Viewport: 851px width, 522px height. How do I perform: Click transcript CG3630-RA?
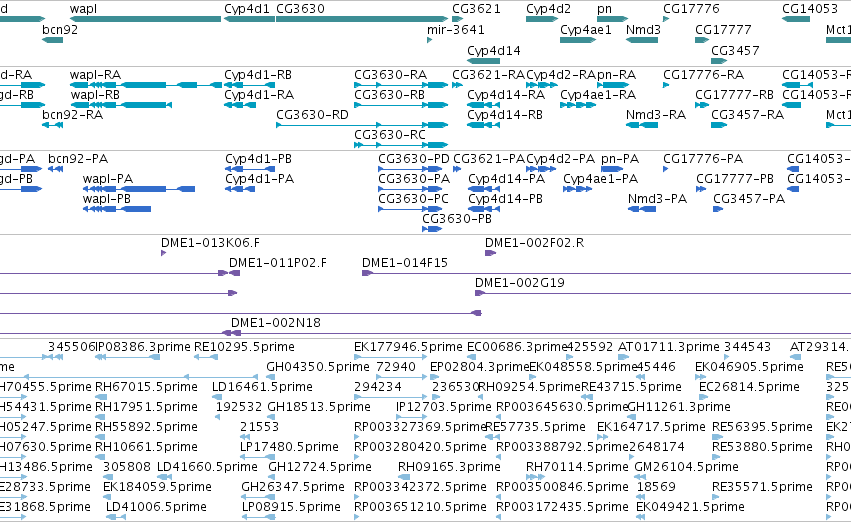(390, 74)
